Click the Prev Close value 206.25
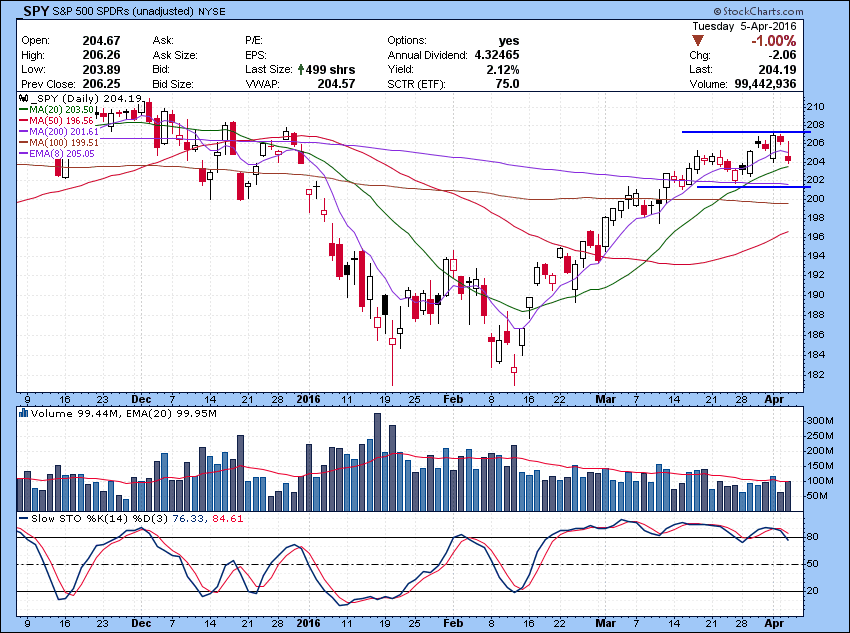Image resolution: width=850 pixels, height=633 pixels. tap(101, 84)
